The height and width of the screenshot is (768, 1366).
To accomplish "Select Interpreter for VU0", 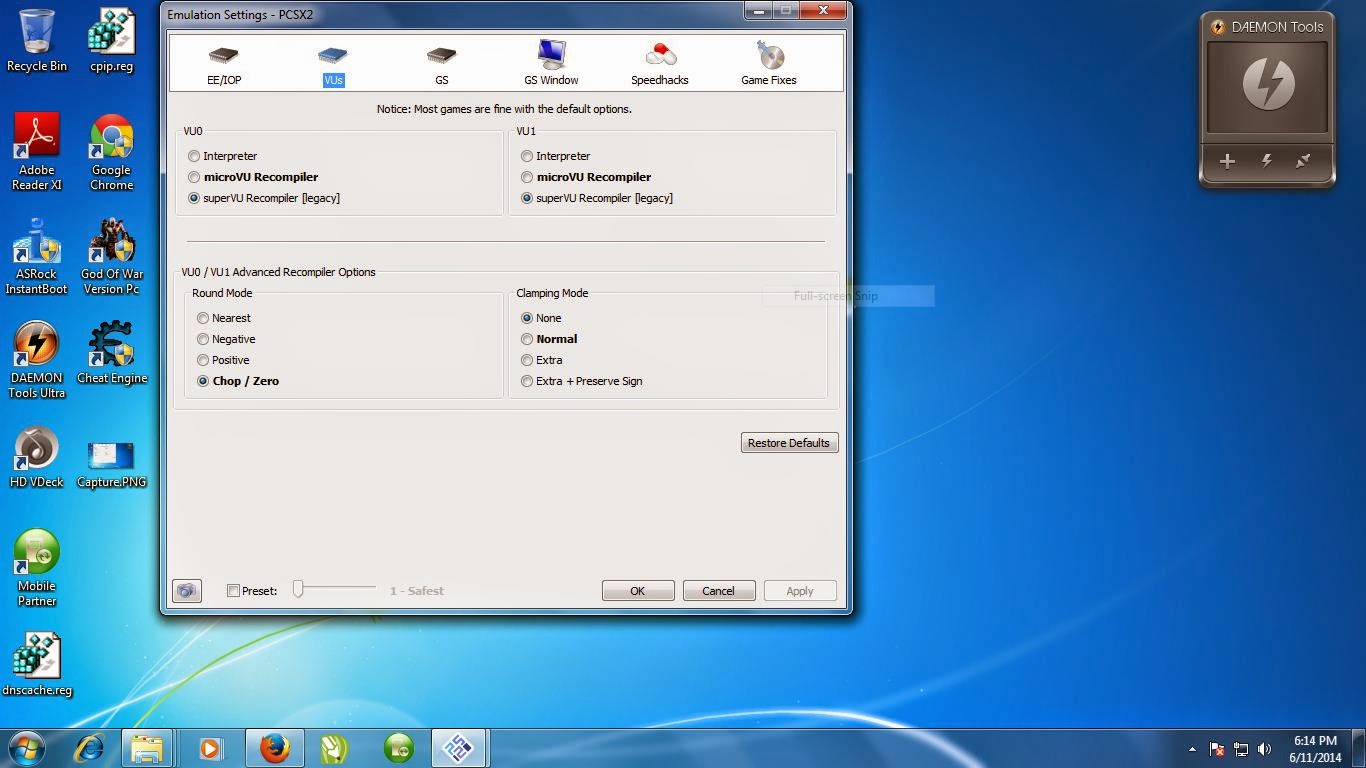I will [222, 156].
